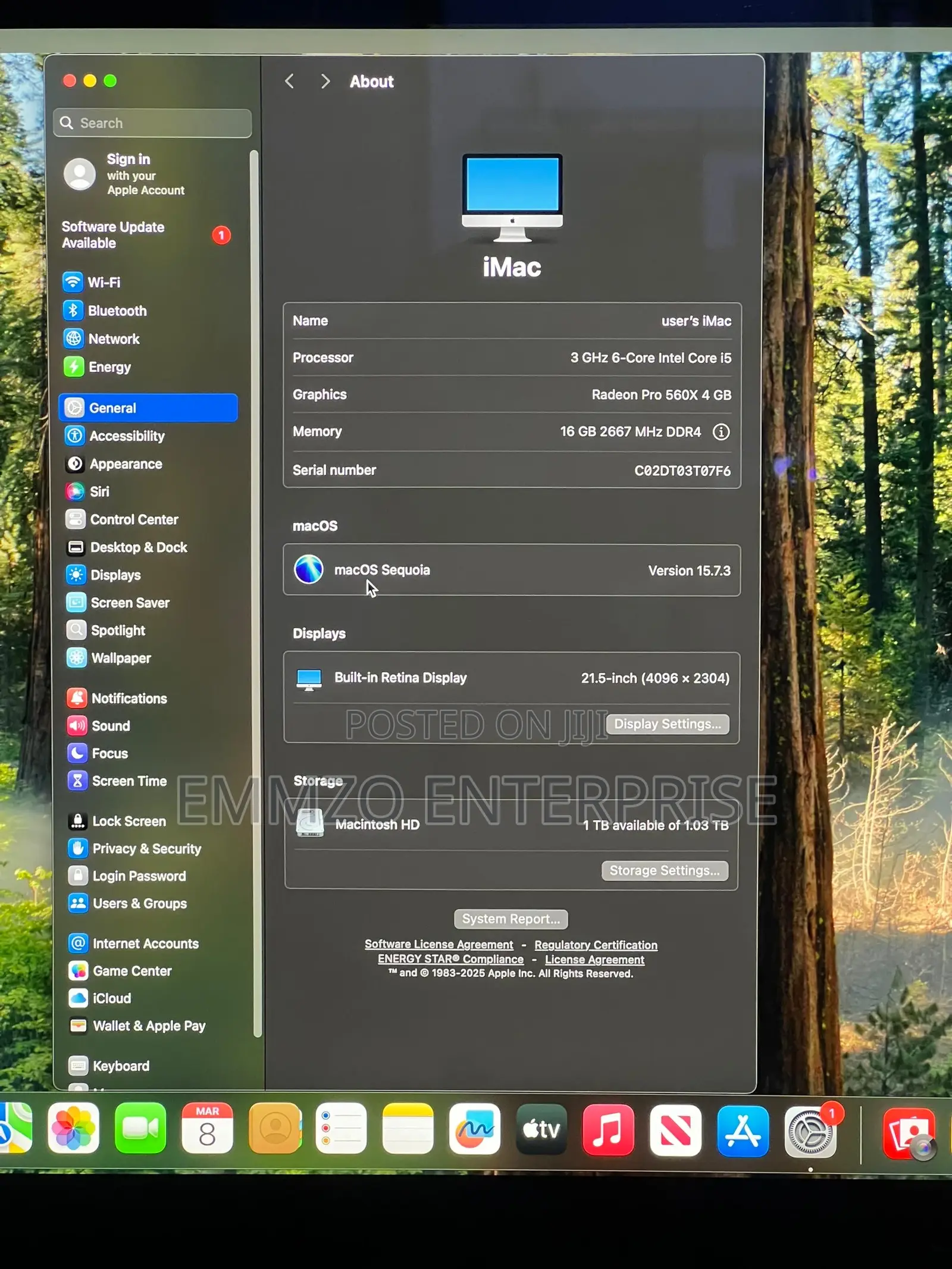Image resolution: width=952 pixels, height=1269 pixels.
Task: Go back with the left chevron
Action: [290, 81]
